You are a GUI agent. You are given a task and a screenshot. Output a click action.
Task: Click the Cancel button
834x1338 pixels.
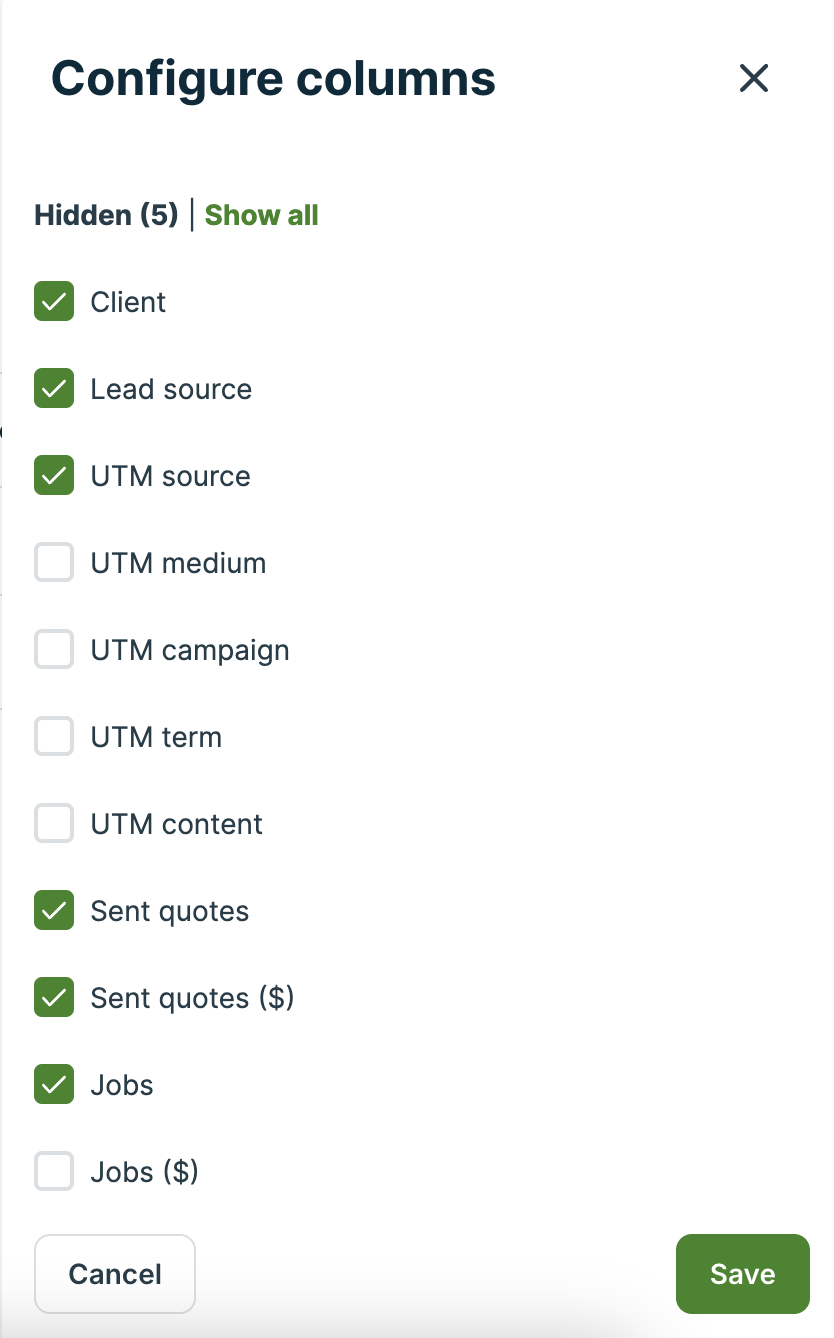pos(115,1274)
